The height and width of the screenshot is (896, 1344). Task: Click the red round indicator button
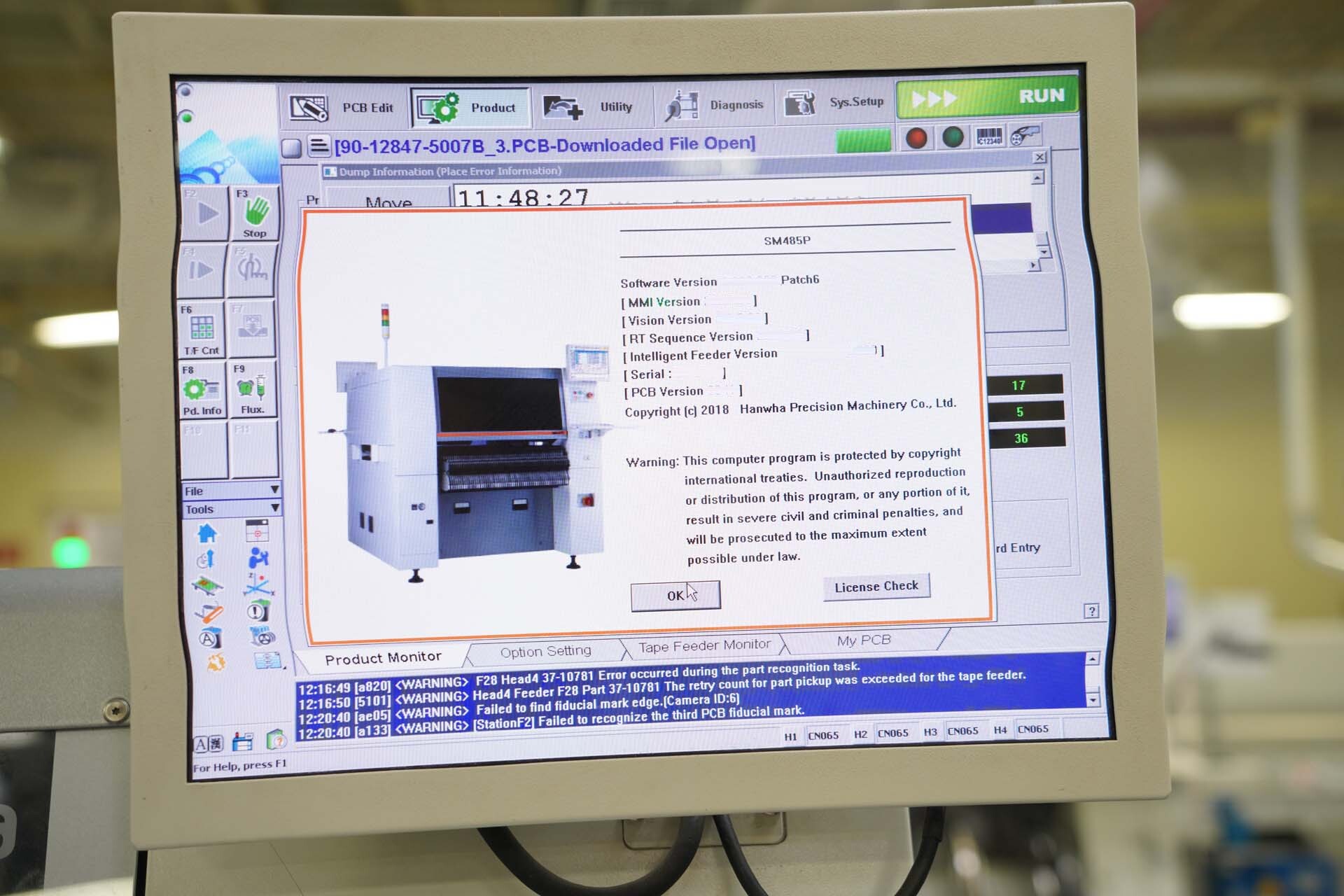pos(916,139)
